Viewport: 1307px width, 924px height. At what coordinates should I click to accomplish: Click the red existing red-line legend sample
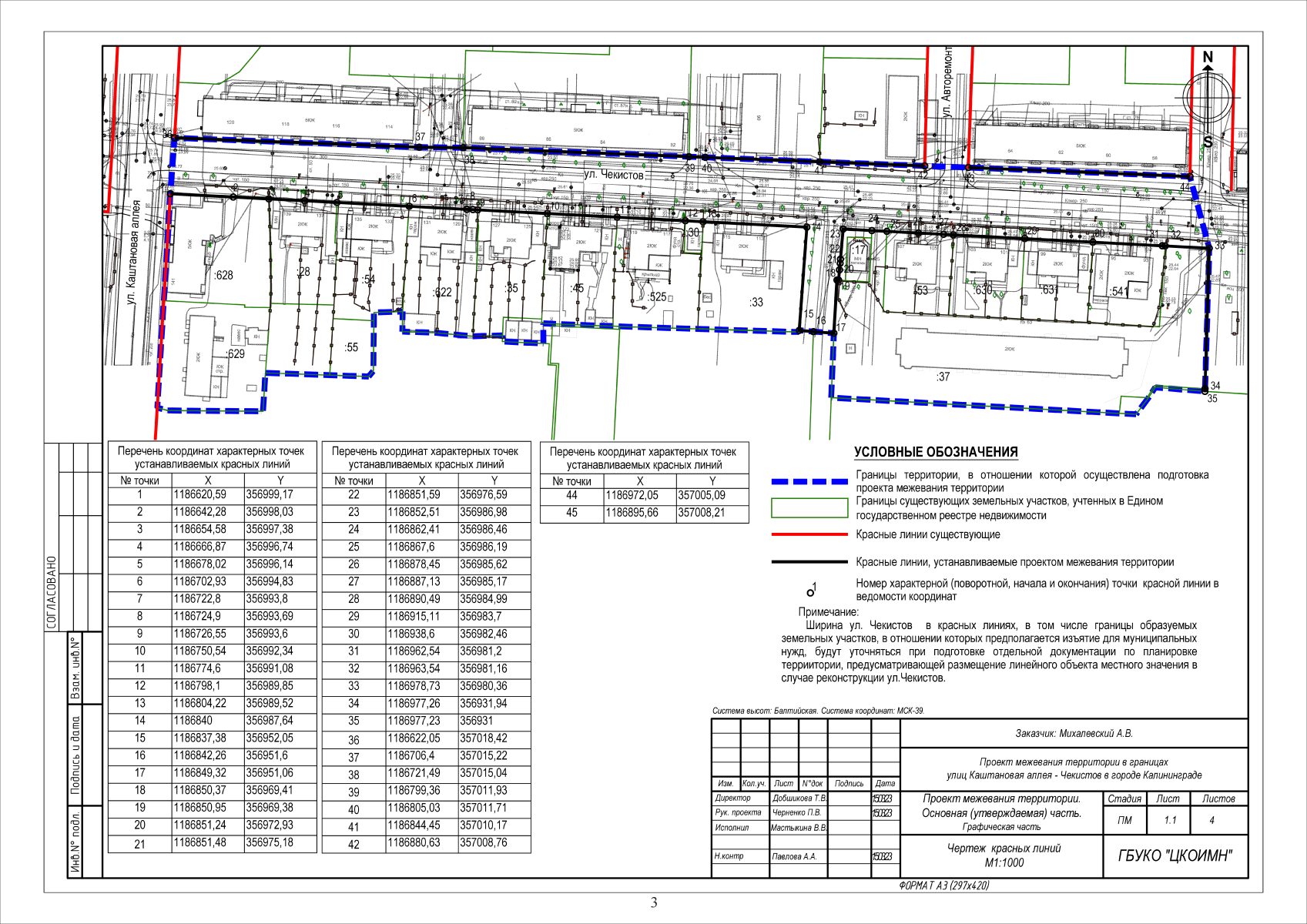[809, 534]
